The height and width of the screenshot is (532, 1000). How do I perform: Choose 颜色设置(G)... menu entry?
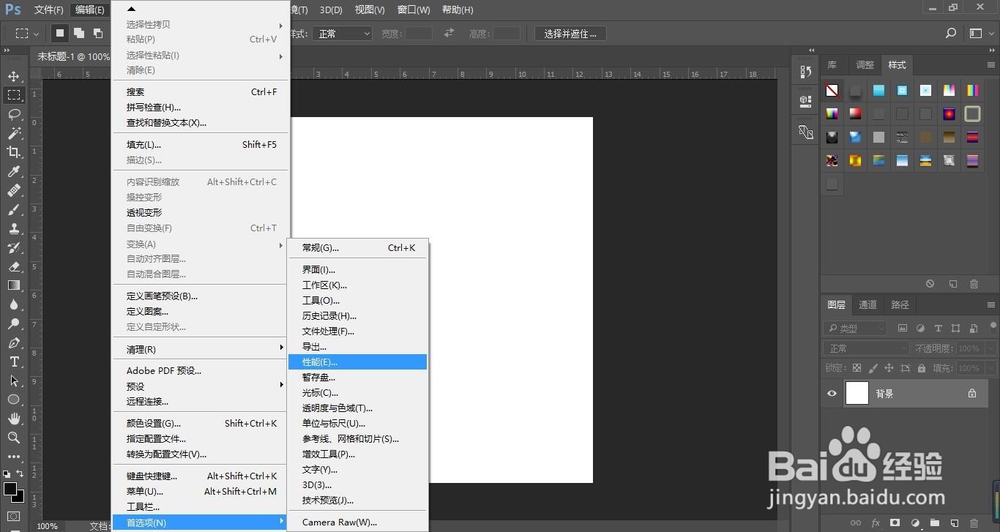tap(200, 423)
